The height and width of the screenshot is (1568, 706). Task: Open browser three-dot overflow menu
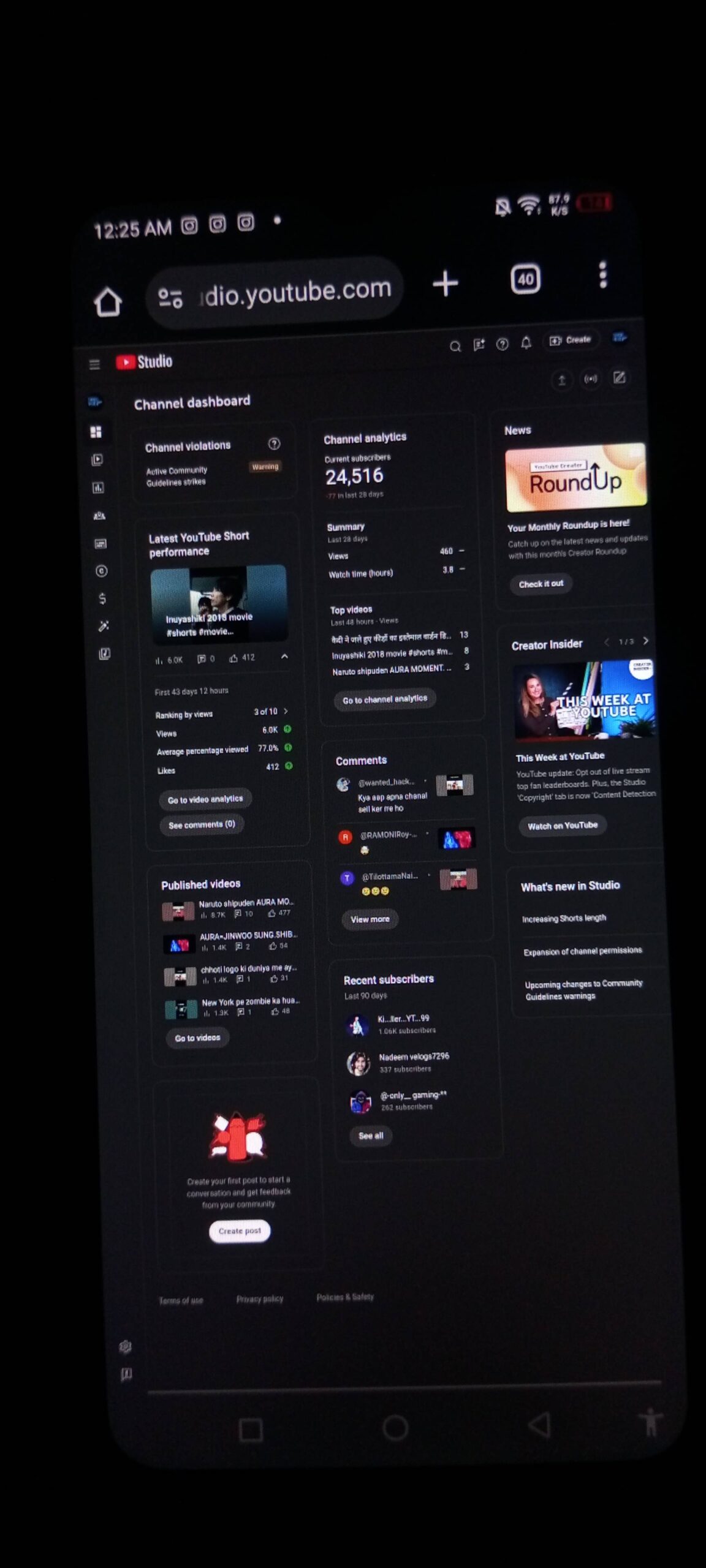point(602,275)
